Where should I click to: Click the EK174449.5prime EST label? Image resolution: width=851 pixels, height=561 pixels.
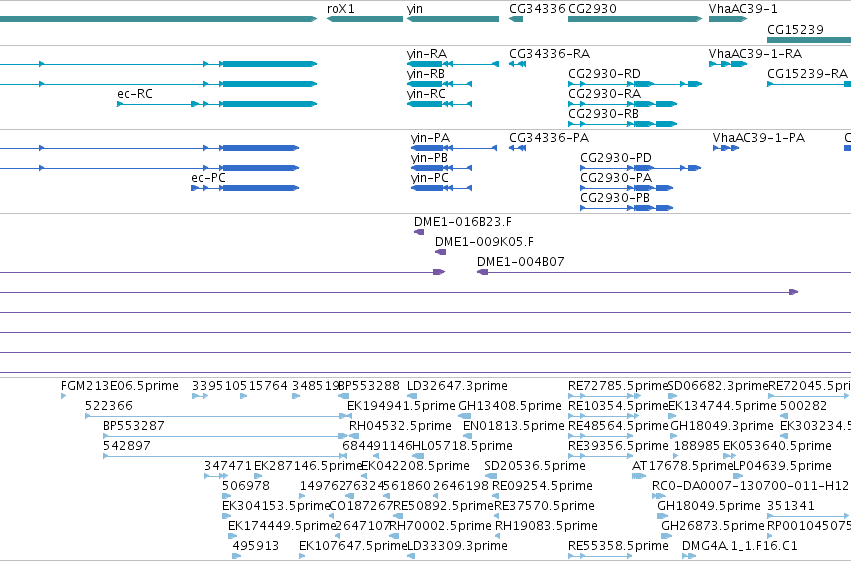click(x=282, y=526)
